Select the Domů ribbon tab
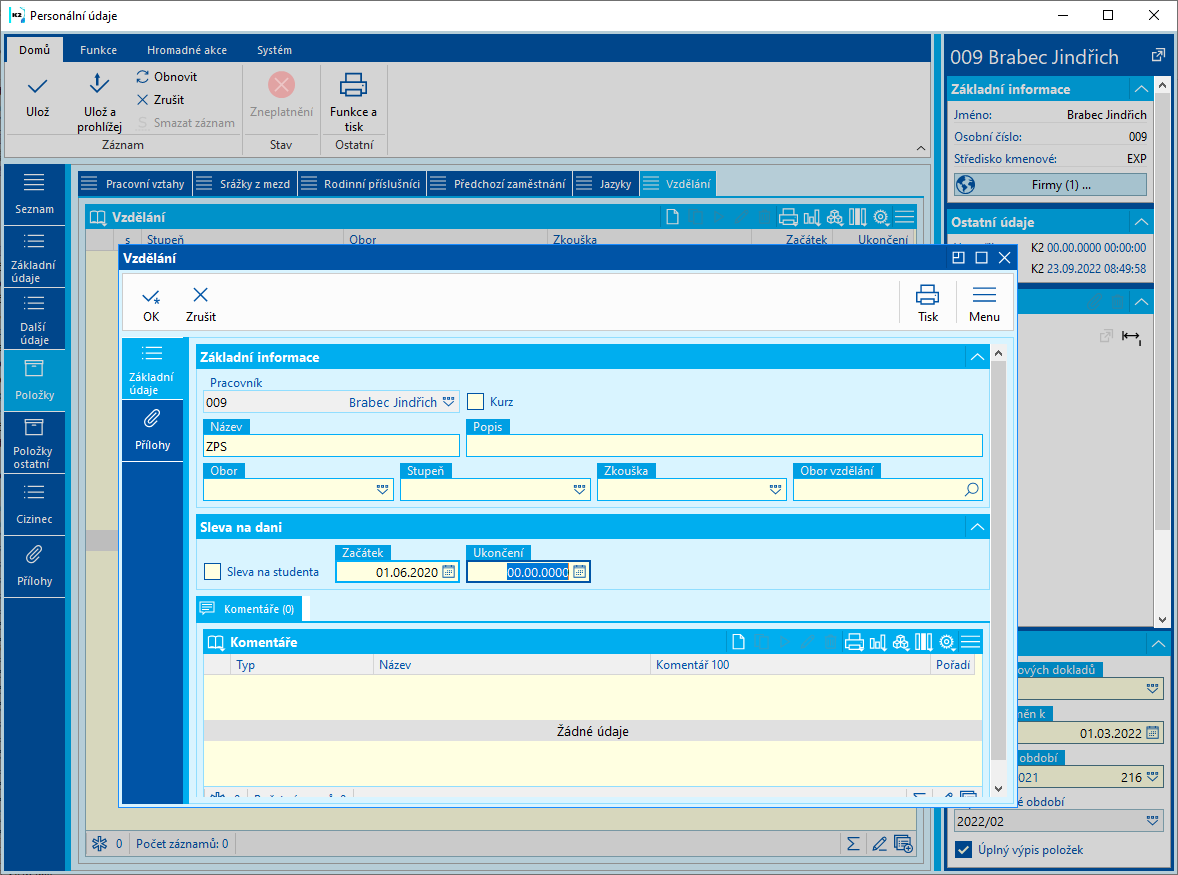The height and width of the screenshot is (875, 1178). (35, 50)
